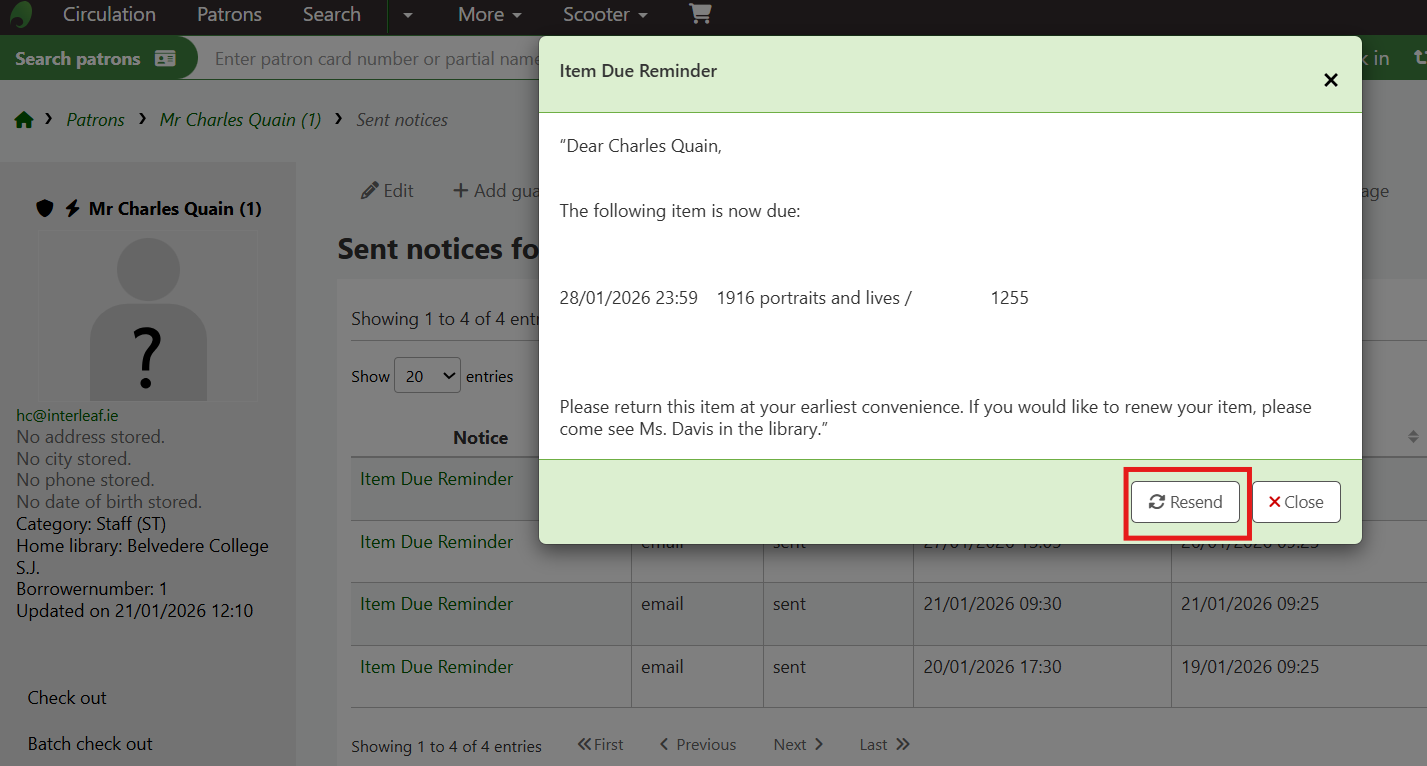This screenshot has width=1427, height=766.
Task: Click the '21/01/2026 09:30' table cell
Action: pyautogui.click(x=992, y=604)
